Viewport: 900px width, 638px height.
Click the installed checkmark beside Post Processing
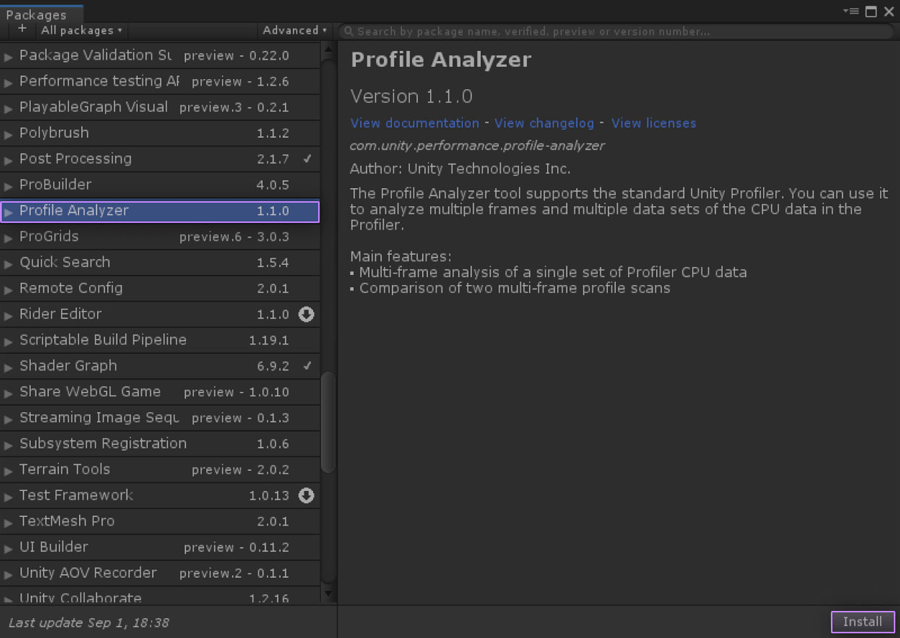point(308,159)
